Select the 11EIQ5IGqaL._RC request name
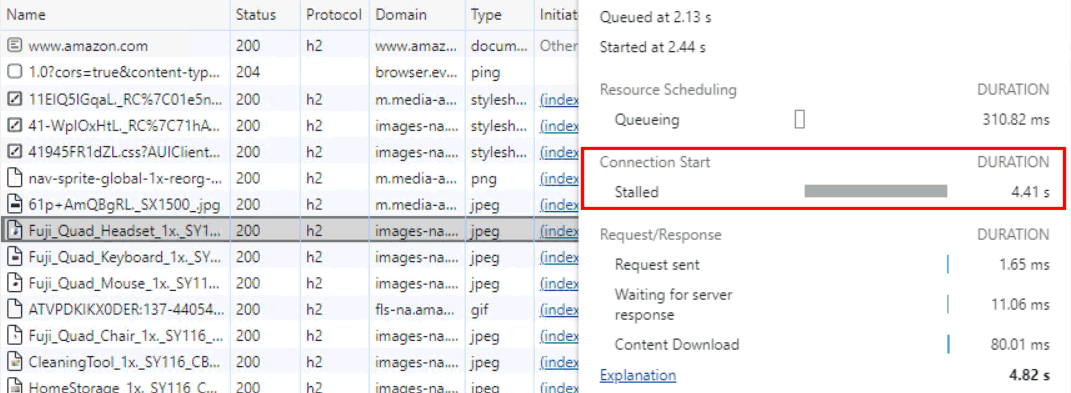The height and width of the screenshot is (393, 1071). (124, 99)
